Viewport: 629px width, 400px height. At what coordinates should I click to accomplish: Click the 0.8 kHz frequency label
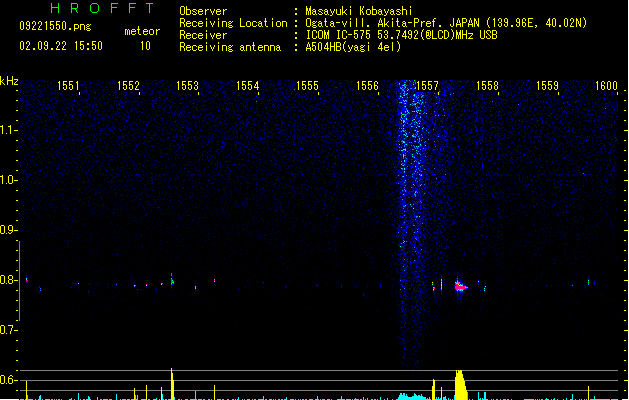tap(8, 280)
